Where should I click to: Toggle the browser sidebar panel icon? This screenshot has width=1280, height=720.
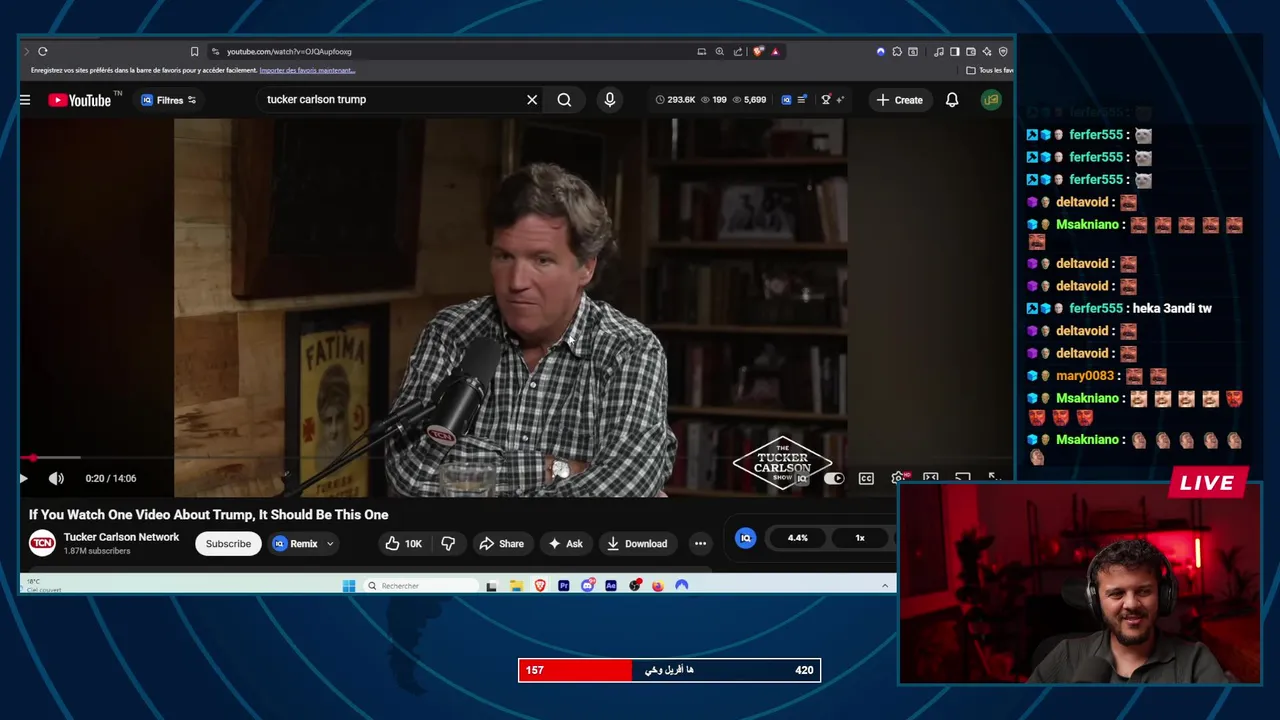pos(954,51)
